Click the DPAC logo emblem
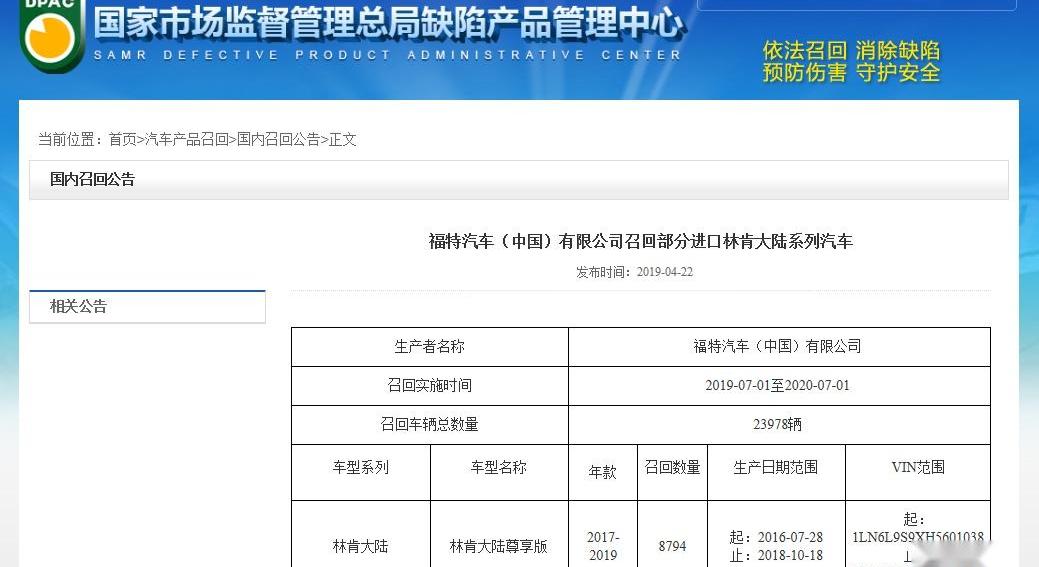1039x567 pixels. [52, 34]
